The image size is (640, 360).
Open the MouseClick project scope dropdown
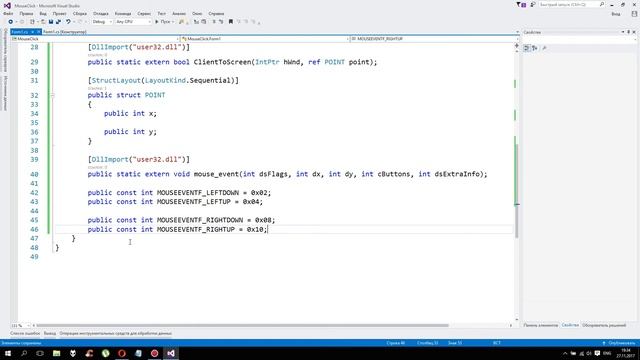(95, 39)
